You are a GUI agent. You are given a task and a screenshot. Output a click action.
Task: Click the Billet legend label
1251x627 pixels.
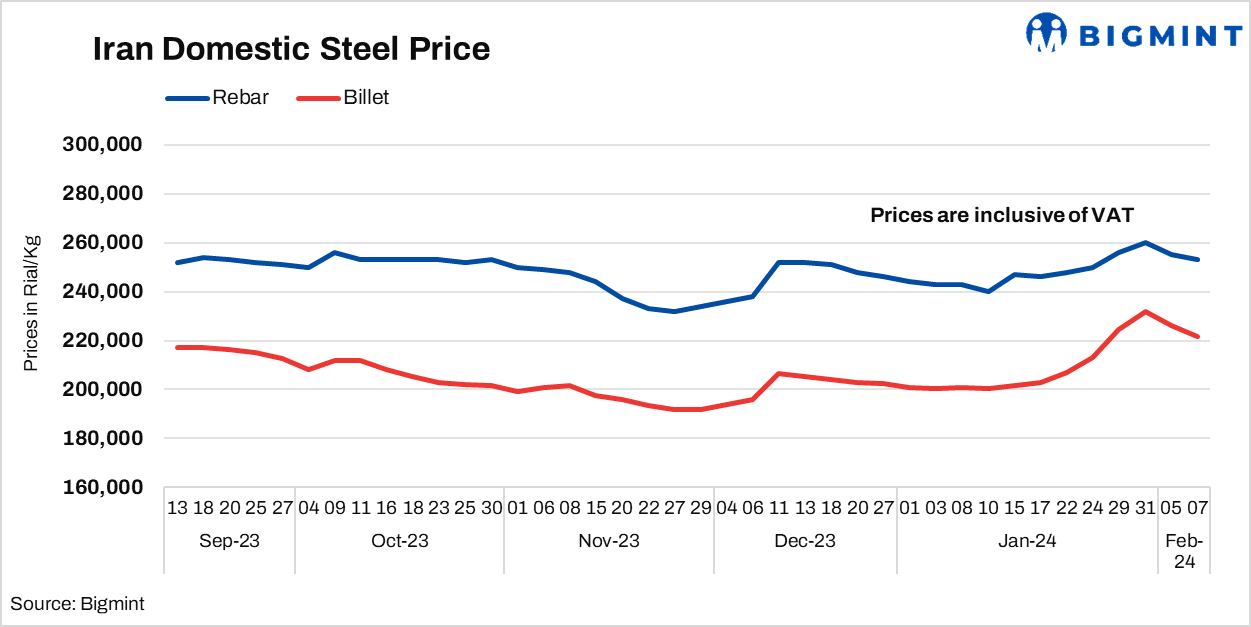(x=366, y=98)
